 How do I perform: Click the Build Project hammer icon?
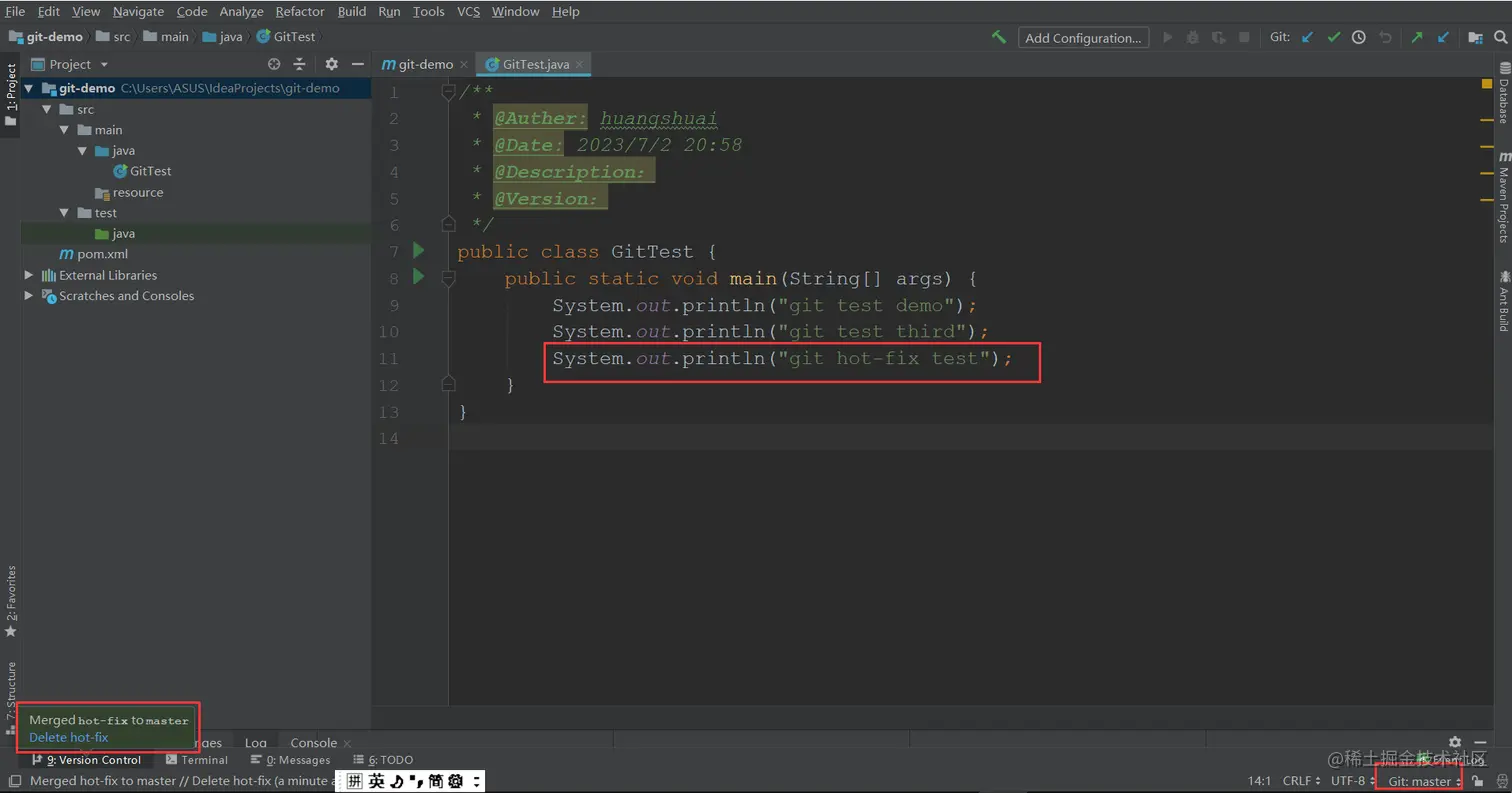pos(998,37)
